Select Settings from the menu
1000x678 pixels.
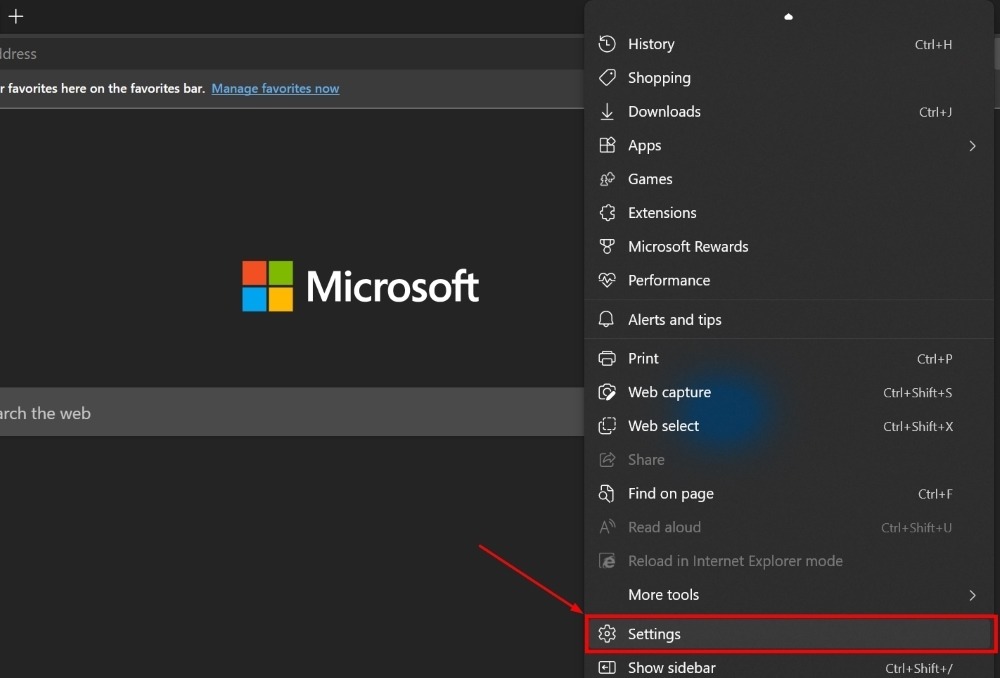click(654, 633)
